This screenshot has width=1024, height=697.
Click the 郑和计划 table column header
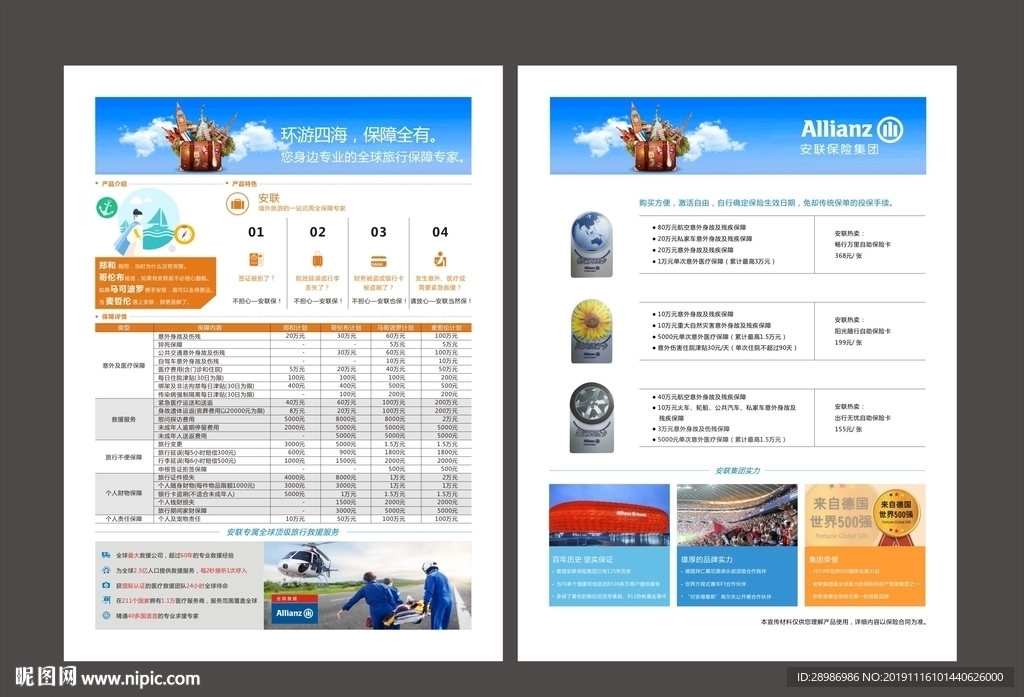click(295, 327)
